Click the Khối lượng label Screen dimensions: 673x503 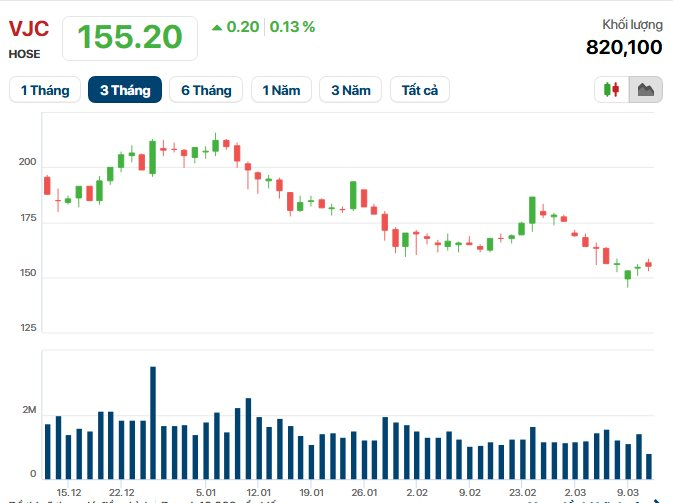[x=631, y=24]
